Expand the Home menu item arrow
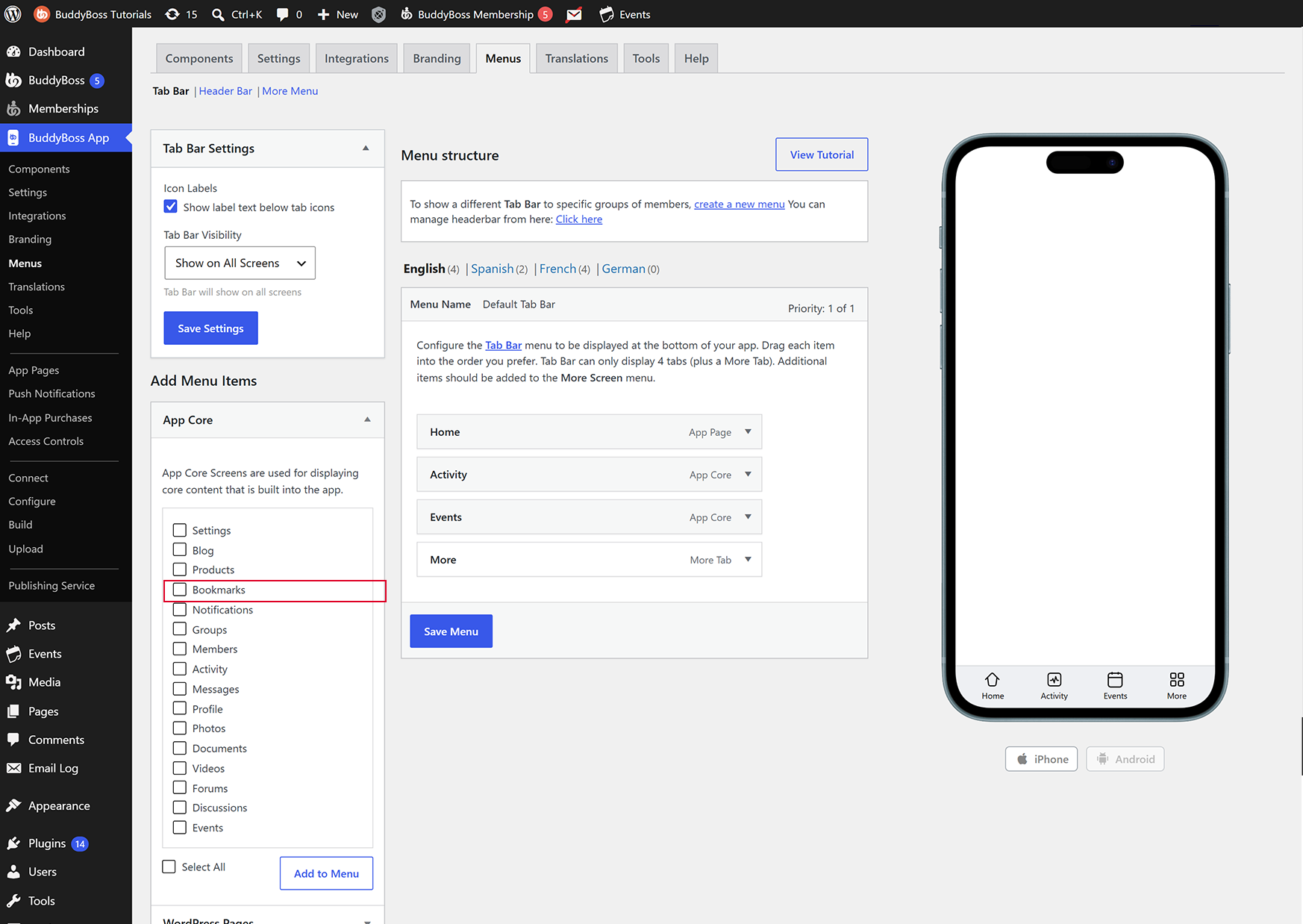1303x924 pixels. coord(748,431)
